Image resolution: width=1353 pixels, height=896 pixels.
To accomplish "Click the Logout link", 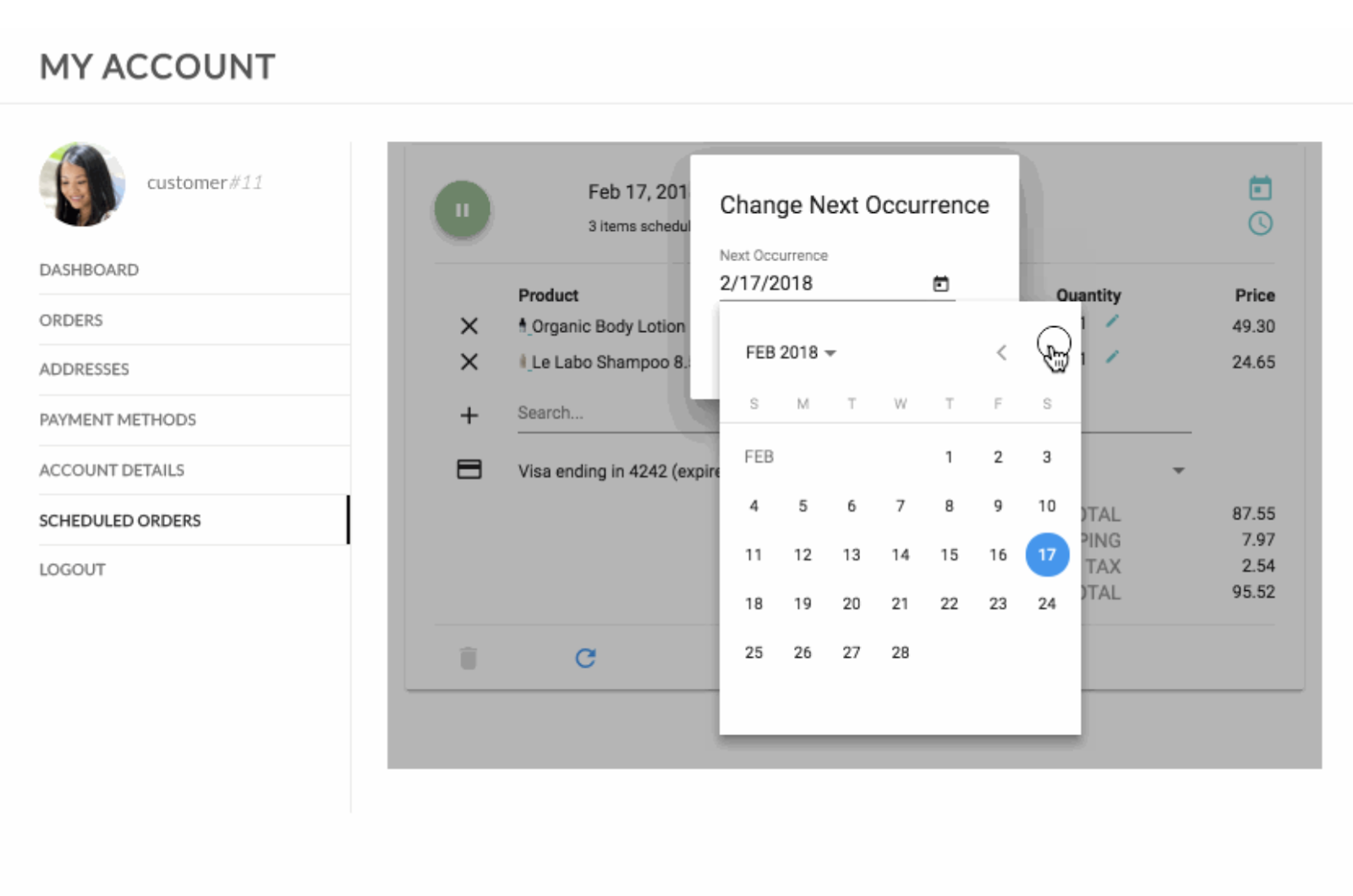I will click(x=72, y=569).
